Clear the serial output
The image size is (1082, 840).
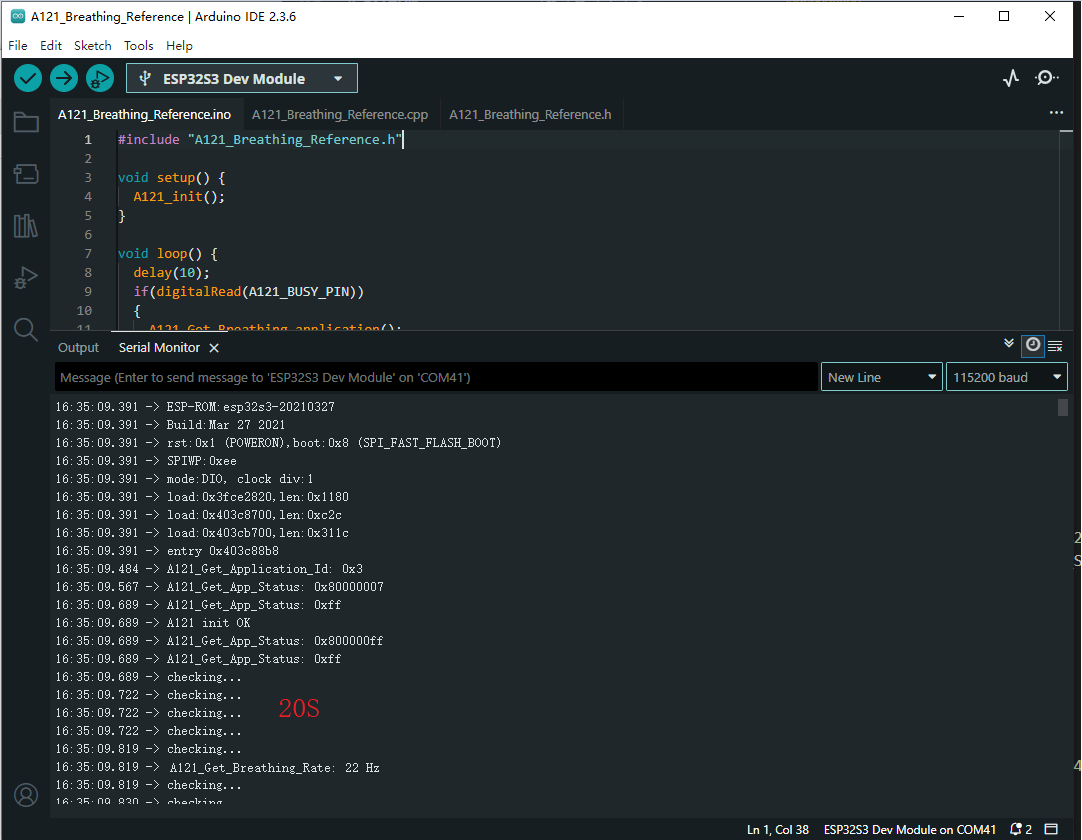[x=1055, y=346]
